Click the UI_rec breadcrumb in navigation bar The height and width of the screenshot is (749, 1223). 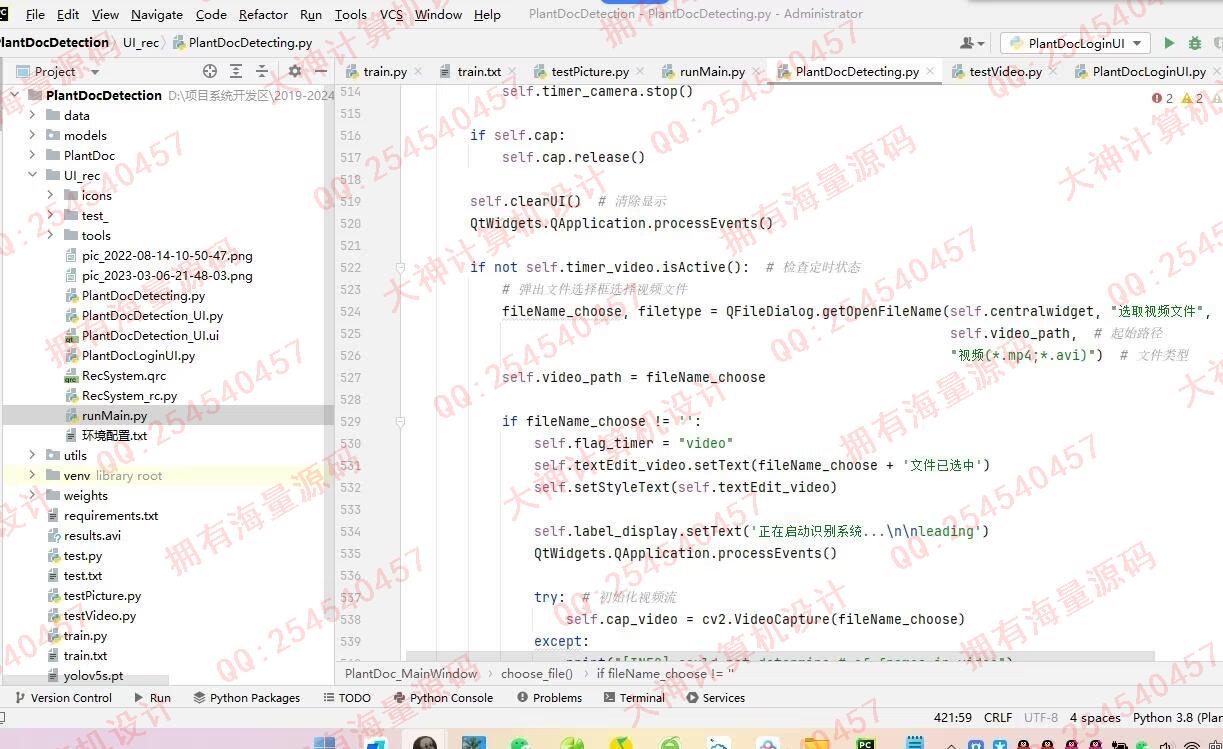[141, 43]
